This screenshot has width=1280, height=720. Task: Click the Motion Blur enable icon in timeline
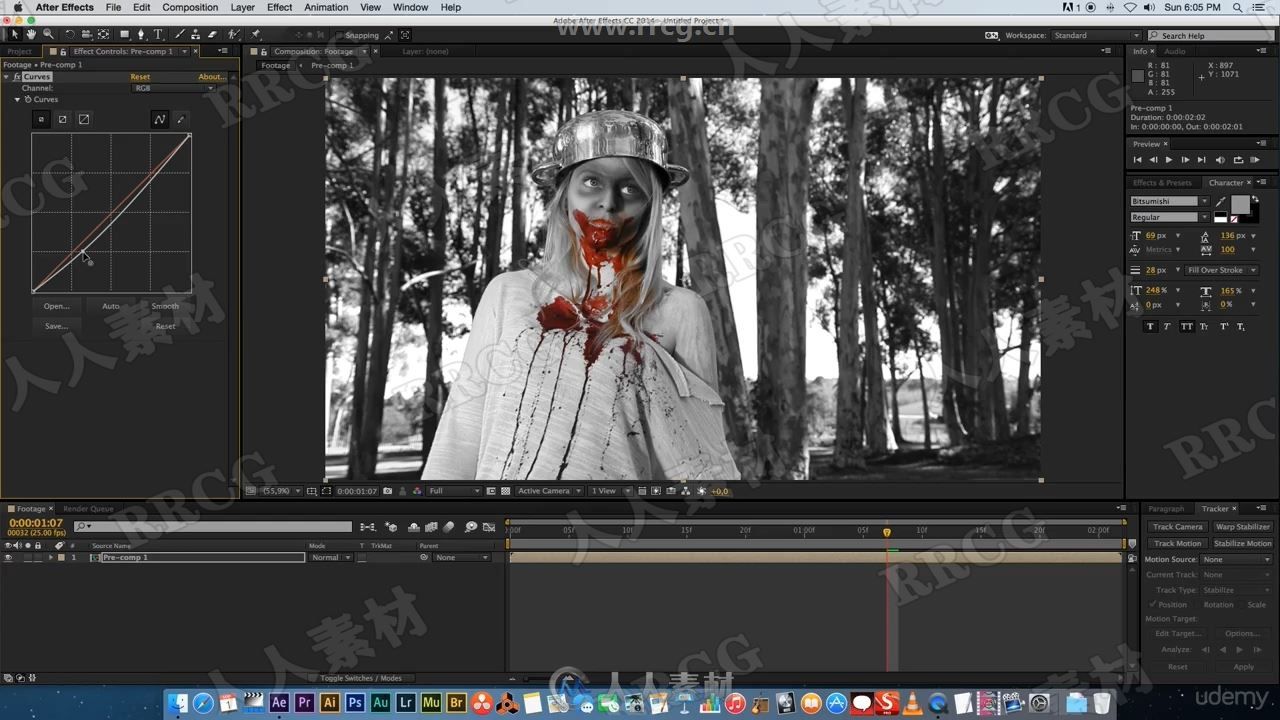pos(449,526)
